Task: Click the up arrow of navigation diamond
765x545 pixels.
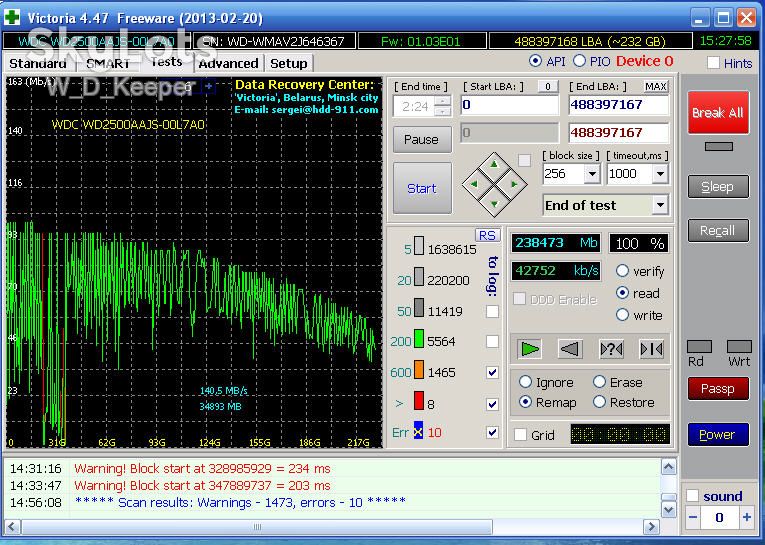Action: pos(494,165)
